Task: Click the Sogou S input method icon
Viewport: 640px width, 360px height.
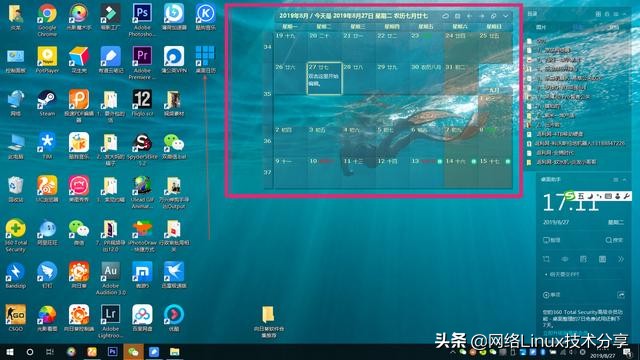Action: [x=571, y=196]
